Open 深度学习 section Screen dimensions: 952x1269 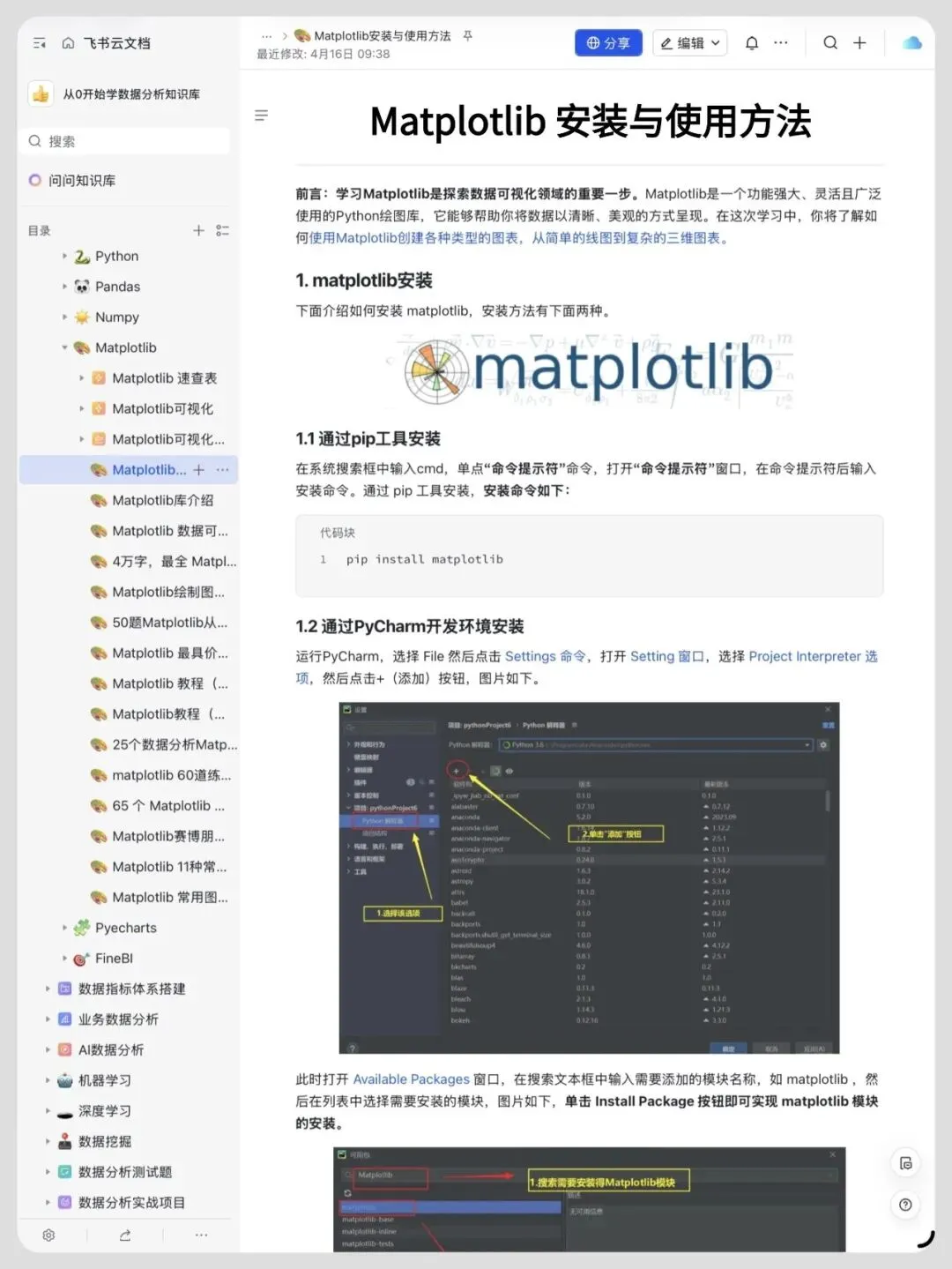tap(104, 1111)
